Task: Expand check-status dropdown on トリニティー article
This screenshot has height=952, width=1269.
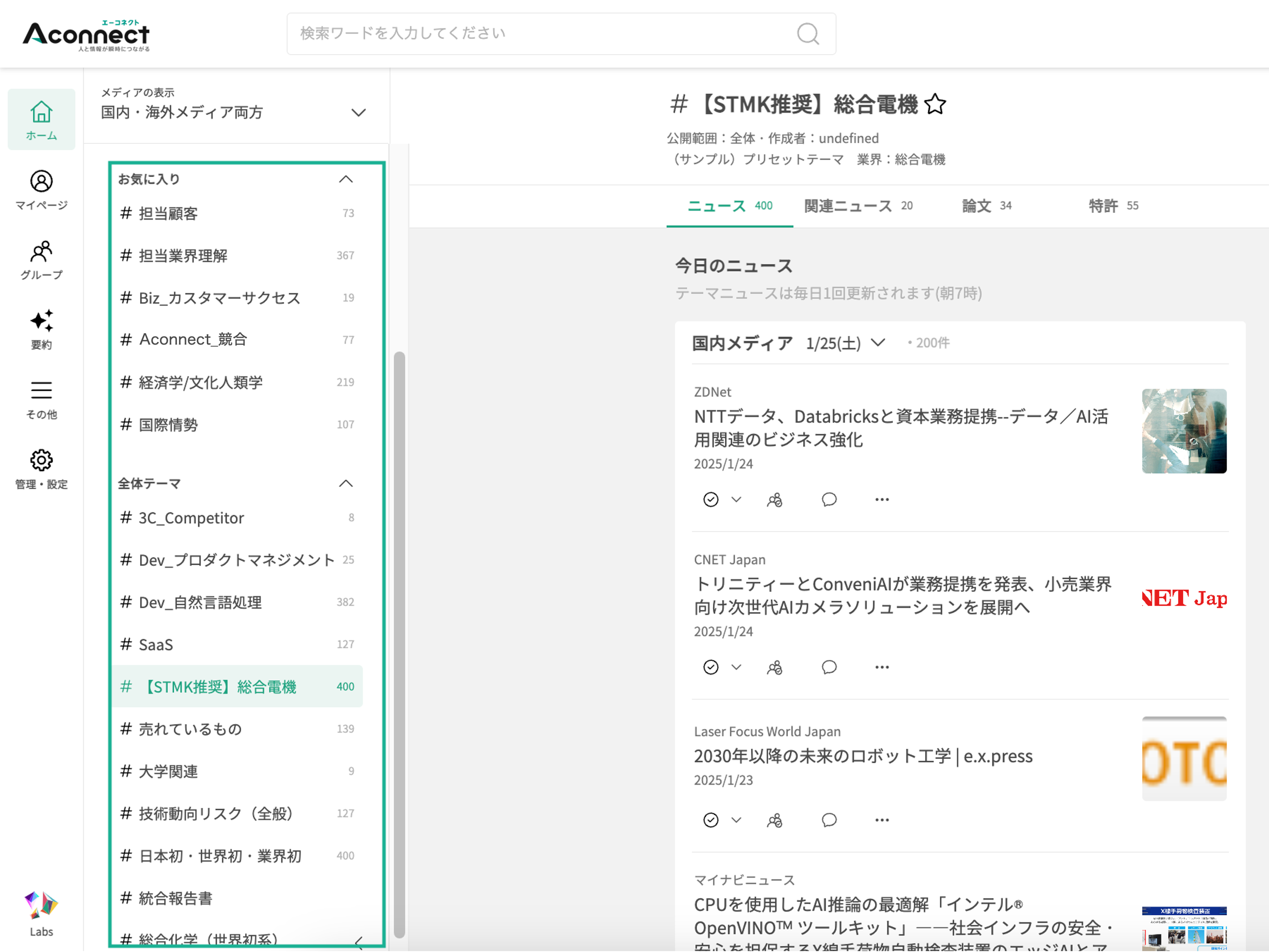Action: coord(737,667)
